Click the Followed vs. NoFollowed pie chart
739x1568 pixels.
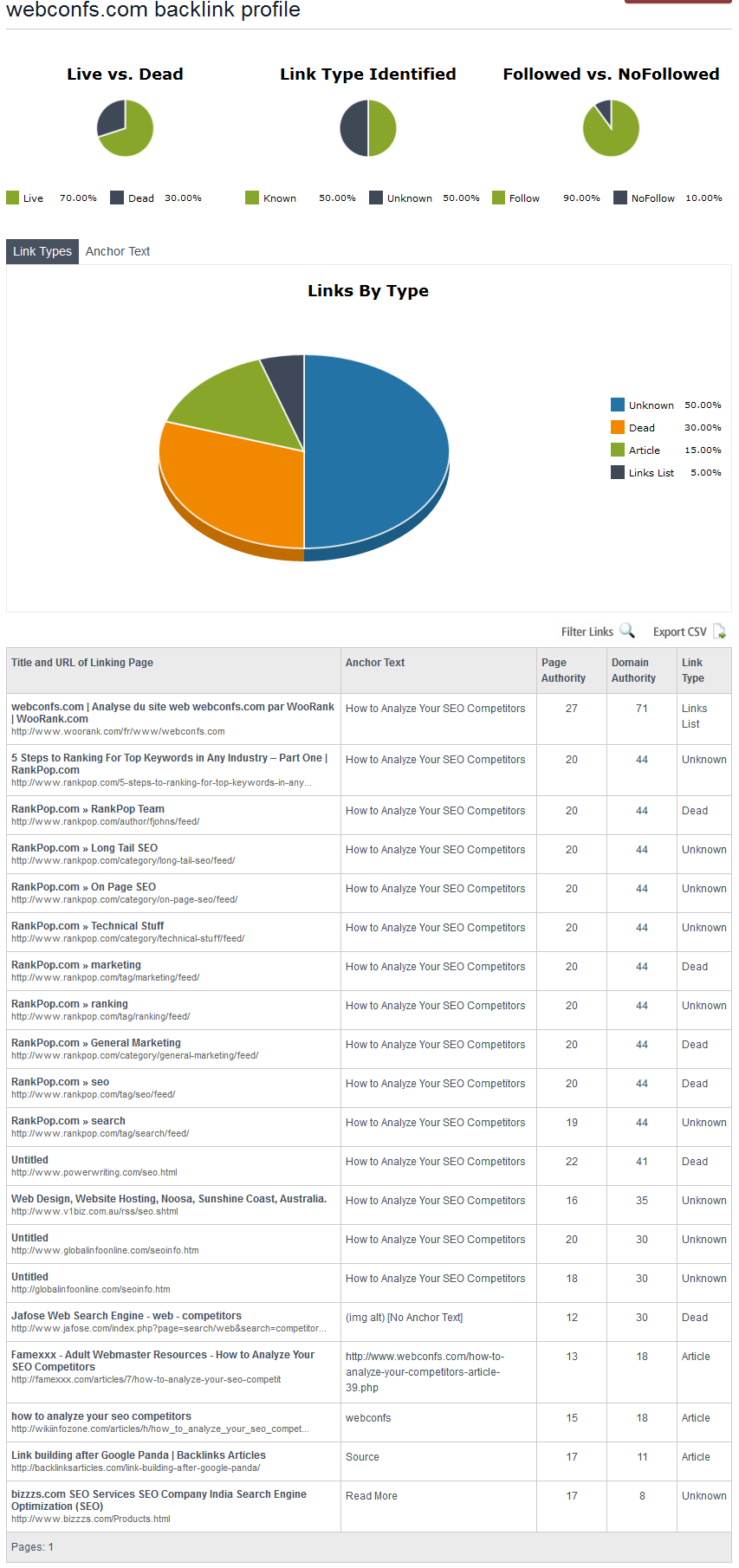click(612, 128)
